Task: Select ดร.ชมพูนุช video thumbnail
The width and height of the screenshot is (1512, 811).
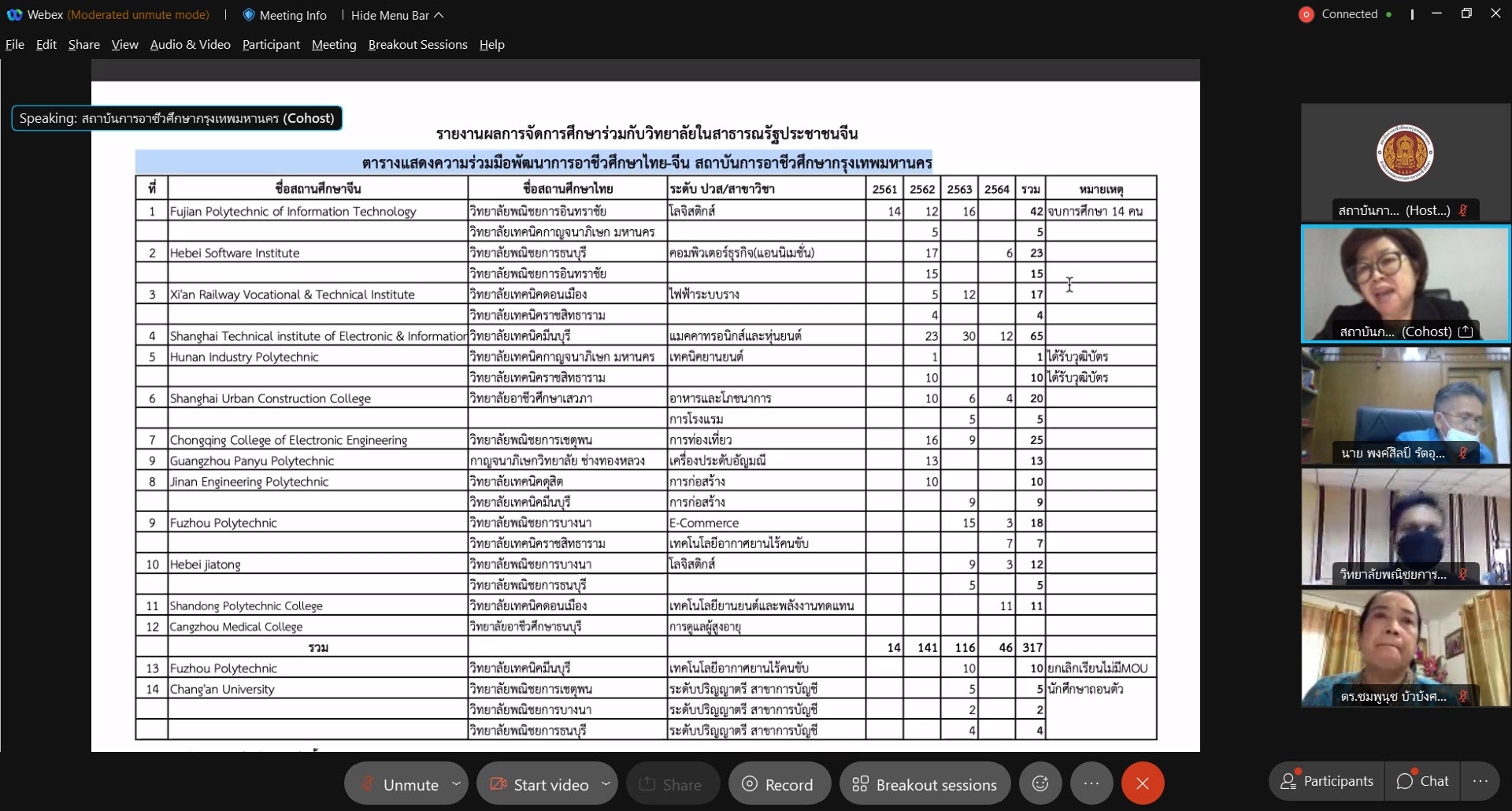Action: coord(1406,648)
